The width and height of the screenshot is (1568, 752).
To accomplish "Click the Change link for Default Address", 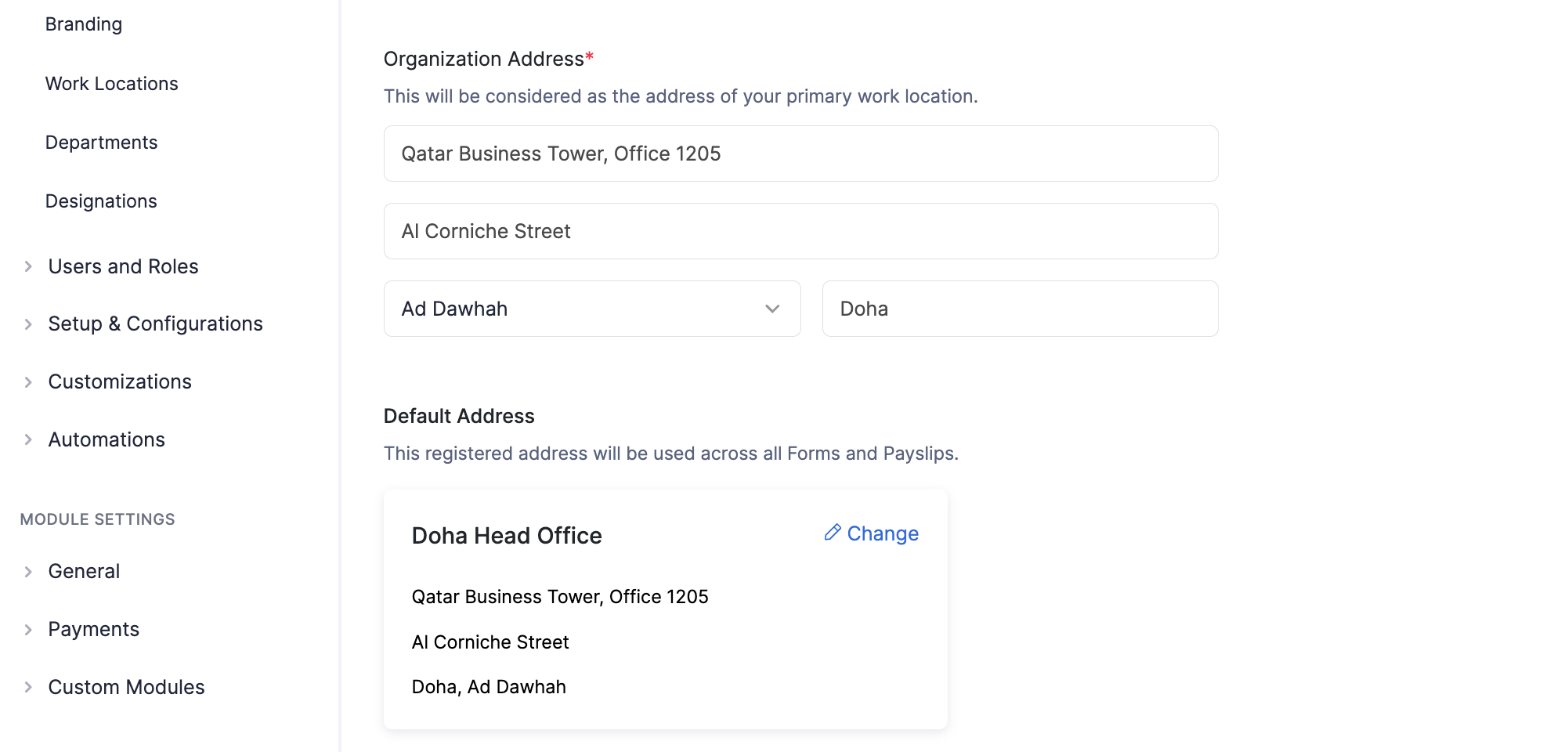I will (x=883, y=533).
